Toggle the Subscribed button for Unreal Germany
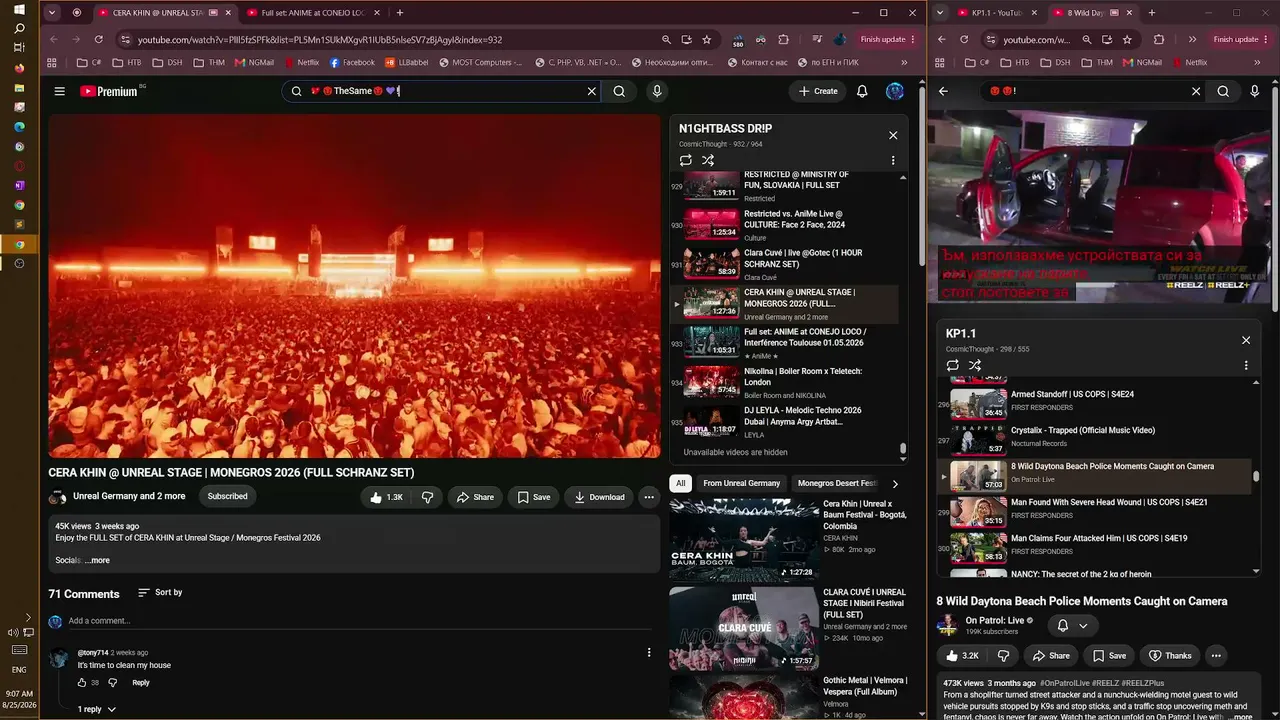This screenshot has width=1280, height=720. [x=227, y=496]
